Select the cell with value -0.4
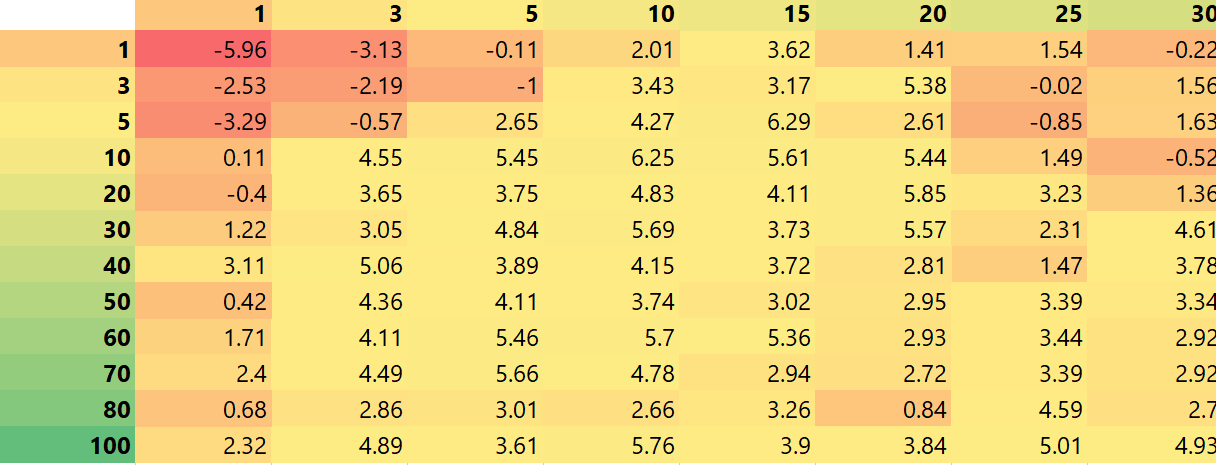1216x465 pixels. coord(203,193)
